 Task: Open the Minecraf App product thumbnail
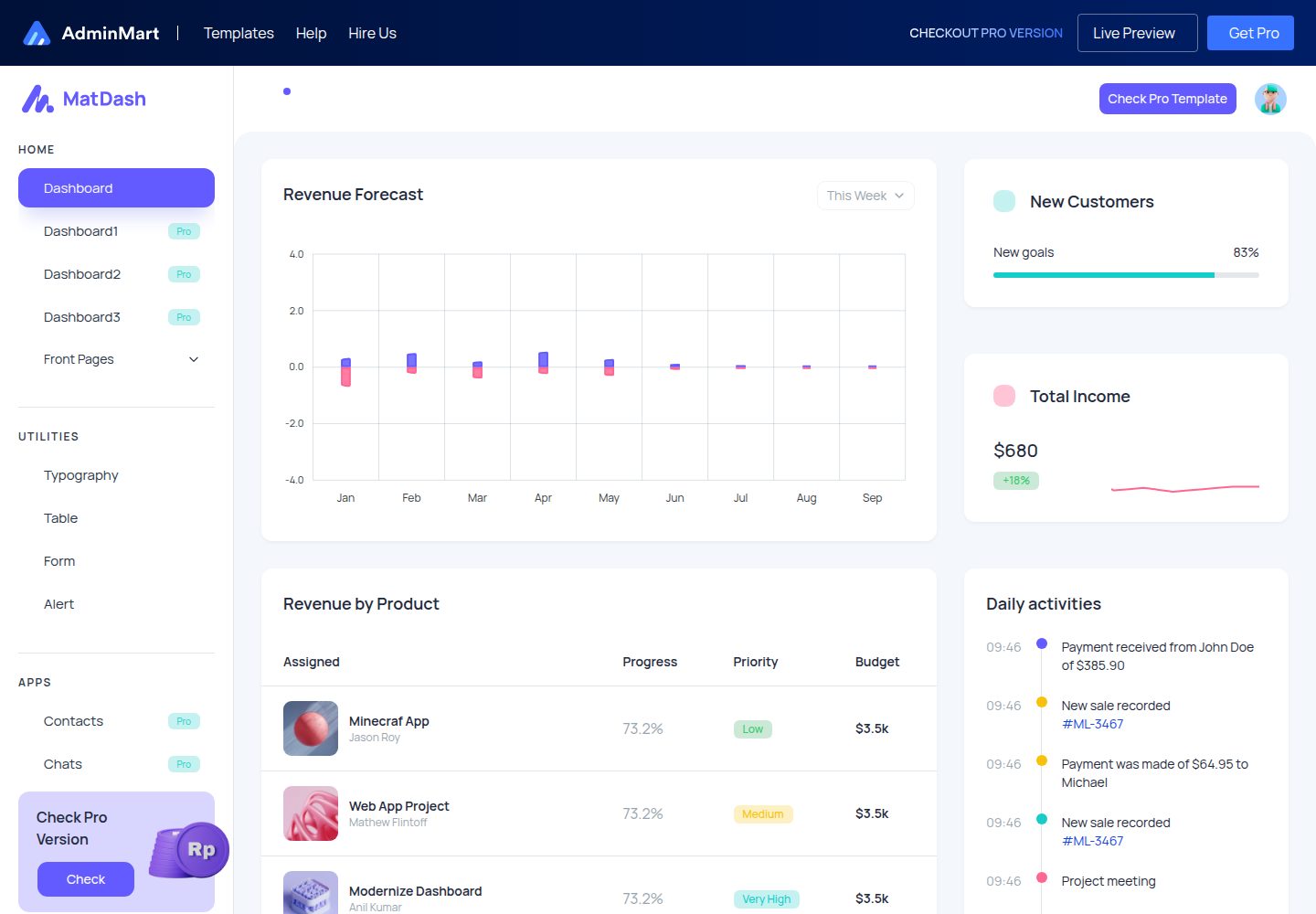(311, 728)
